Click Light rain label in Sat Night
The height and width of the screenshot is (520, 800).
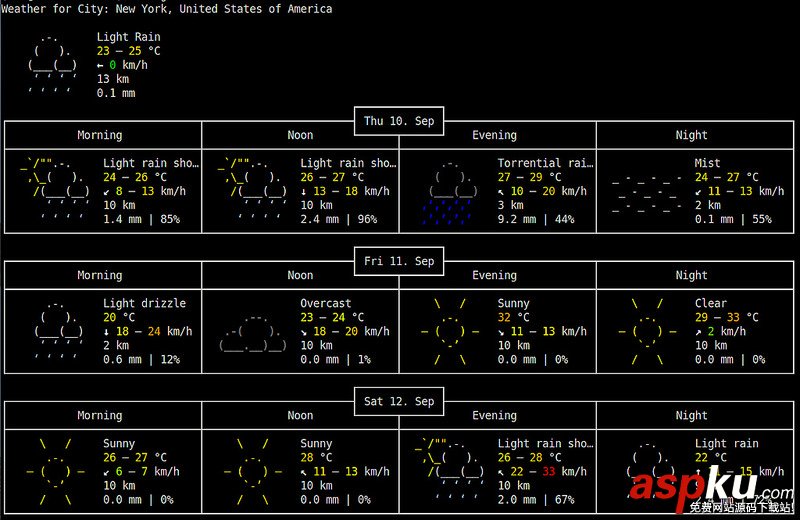coord(727,444)
